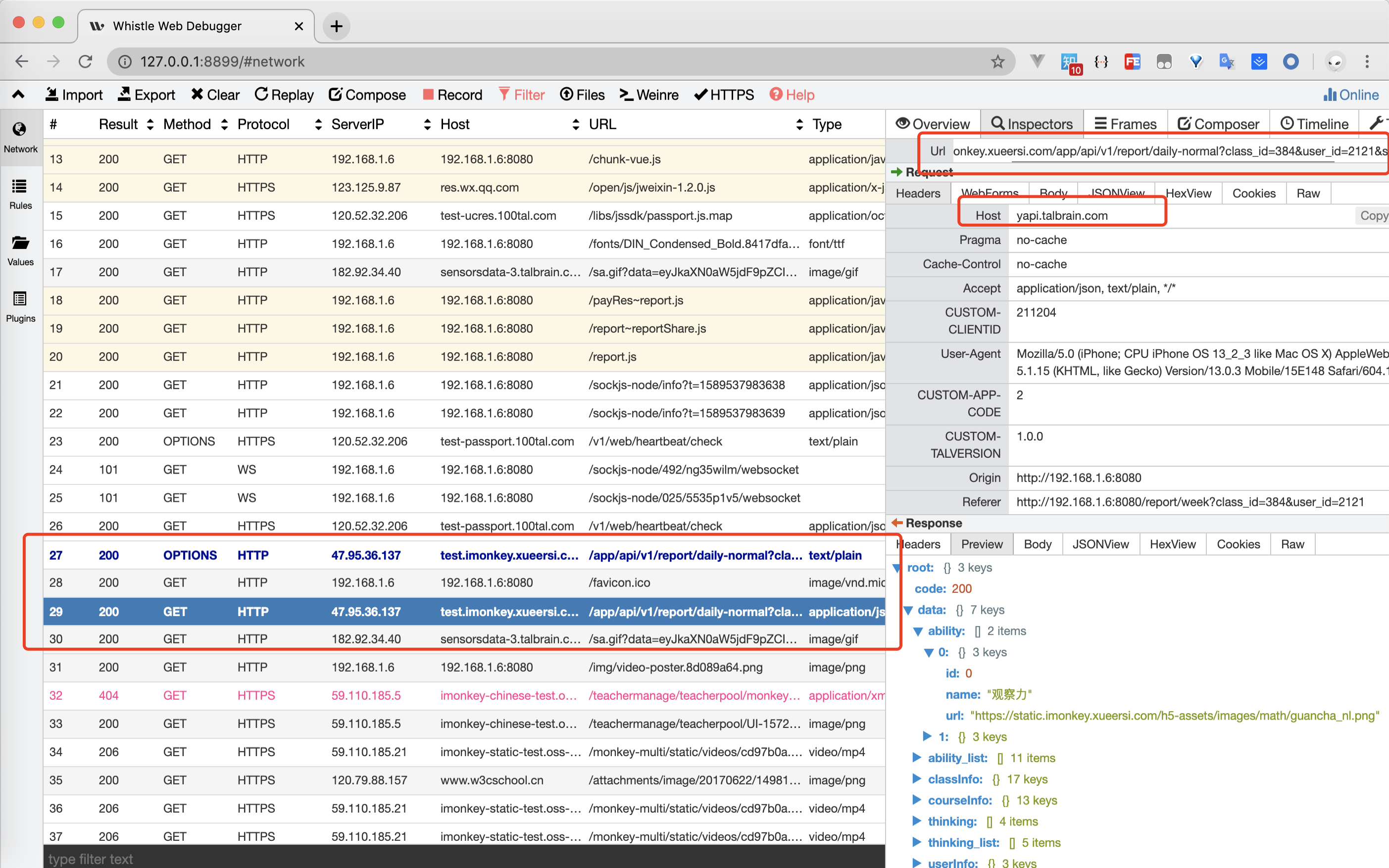Open Chrome's three-dot menu
This screenshot has width=1389, height=868.
[1367, 61]
